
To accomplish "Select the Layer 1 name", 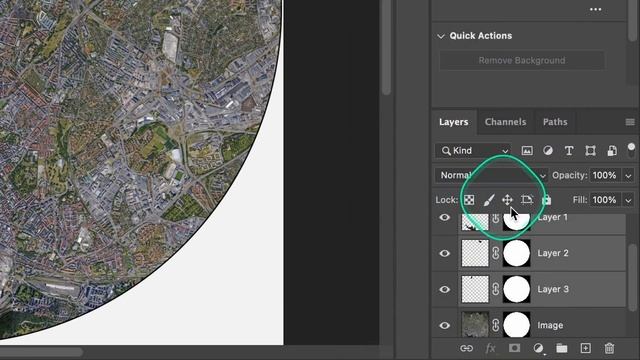I will tap(553, 218).
